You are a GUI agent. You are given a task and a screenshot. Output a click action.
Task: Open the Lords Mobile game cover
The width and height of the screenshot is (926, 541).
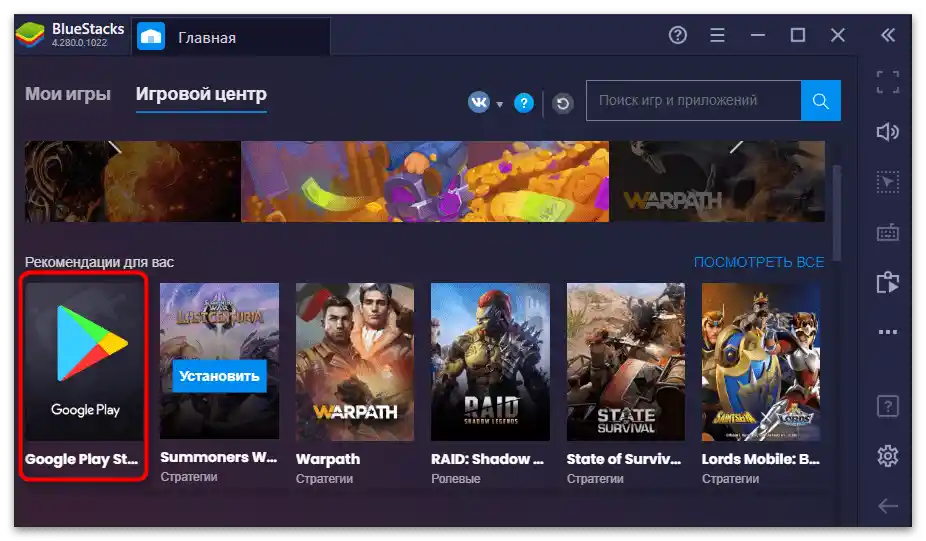tap(761, 361)
